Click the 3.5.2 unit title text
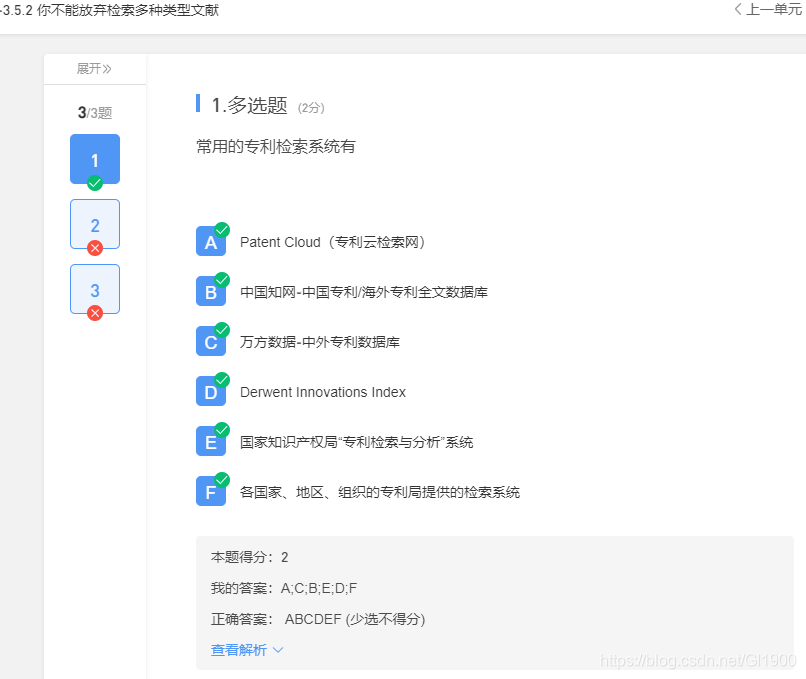 pyautogui.click(x=110, y=10)
